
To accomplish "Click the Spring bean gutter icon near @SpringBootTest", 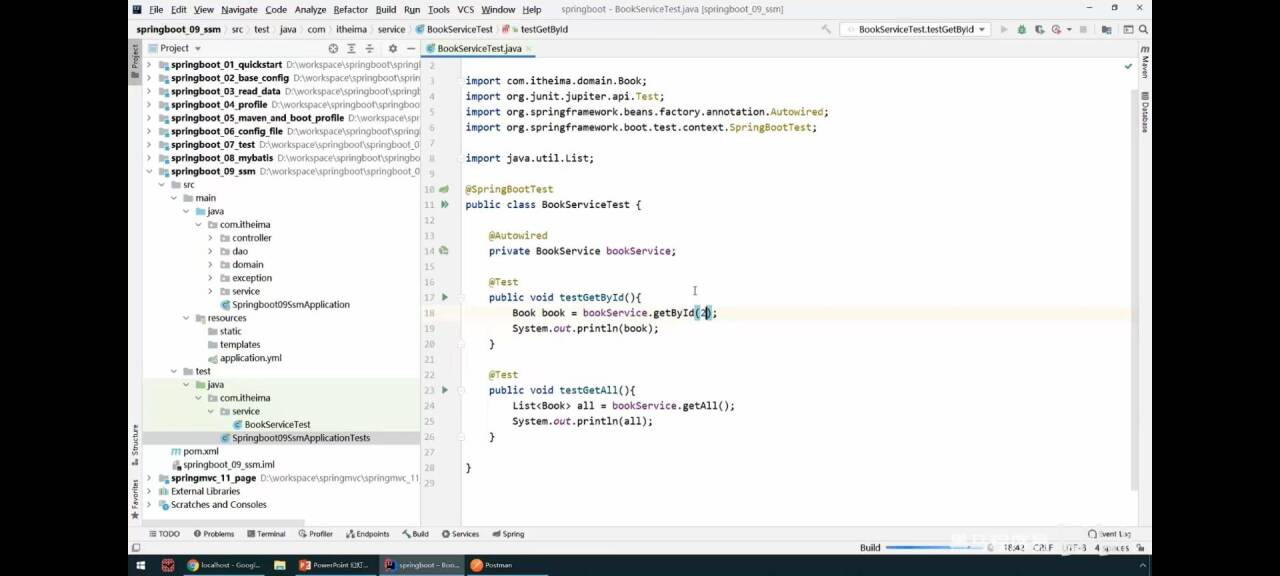I will (x=444, y=189).
